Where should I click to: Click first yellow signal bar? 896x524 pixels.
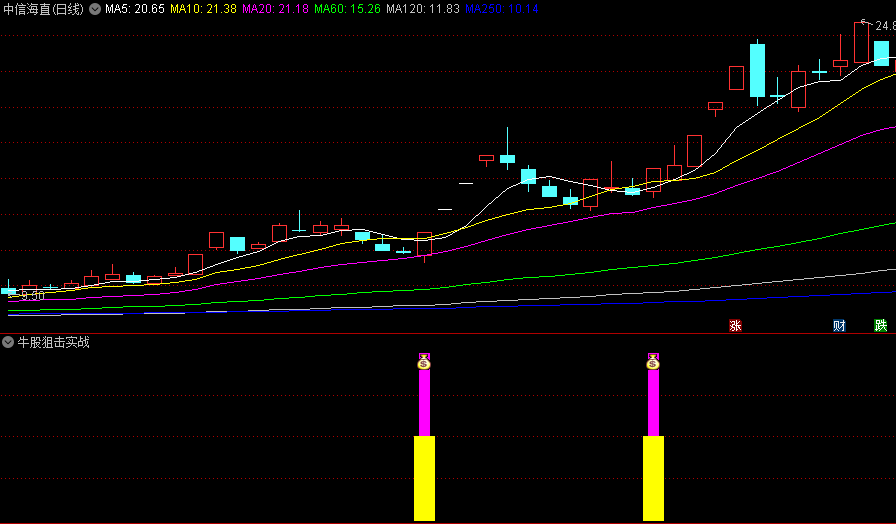425,478
